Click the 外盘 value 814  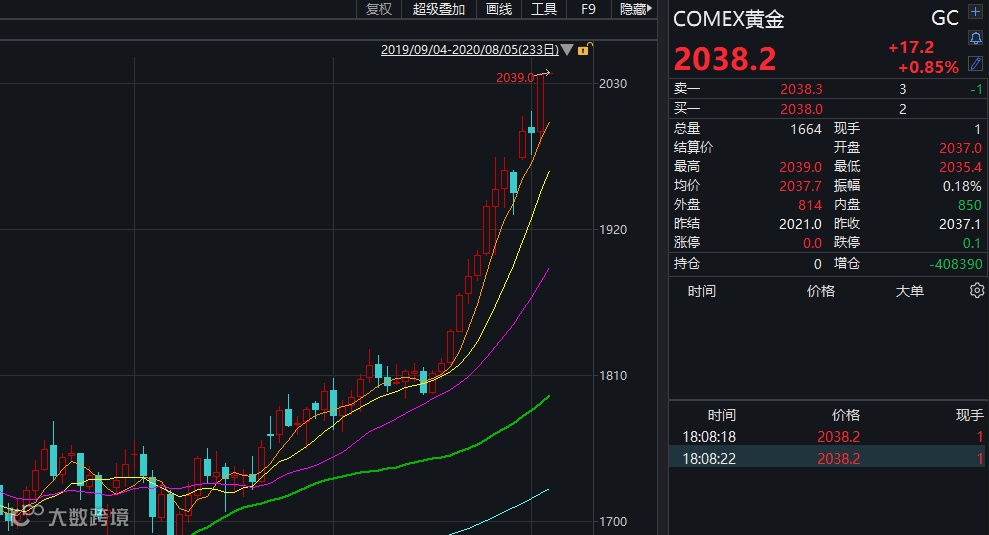[810, 205]
